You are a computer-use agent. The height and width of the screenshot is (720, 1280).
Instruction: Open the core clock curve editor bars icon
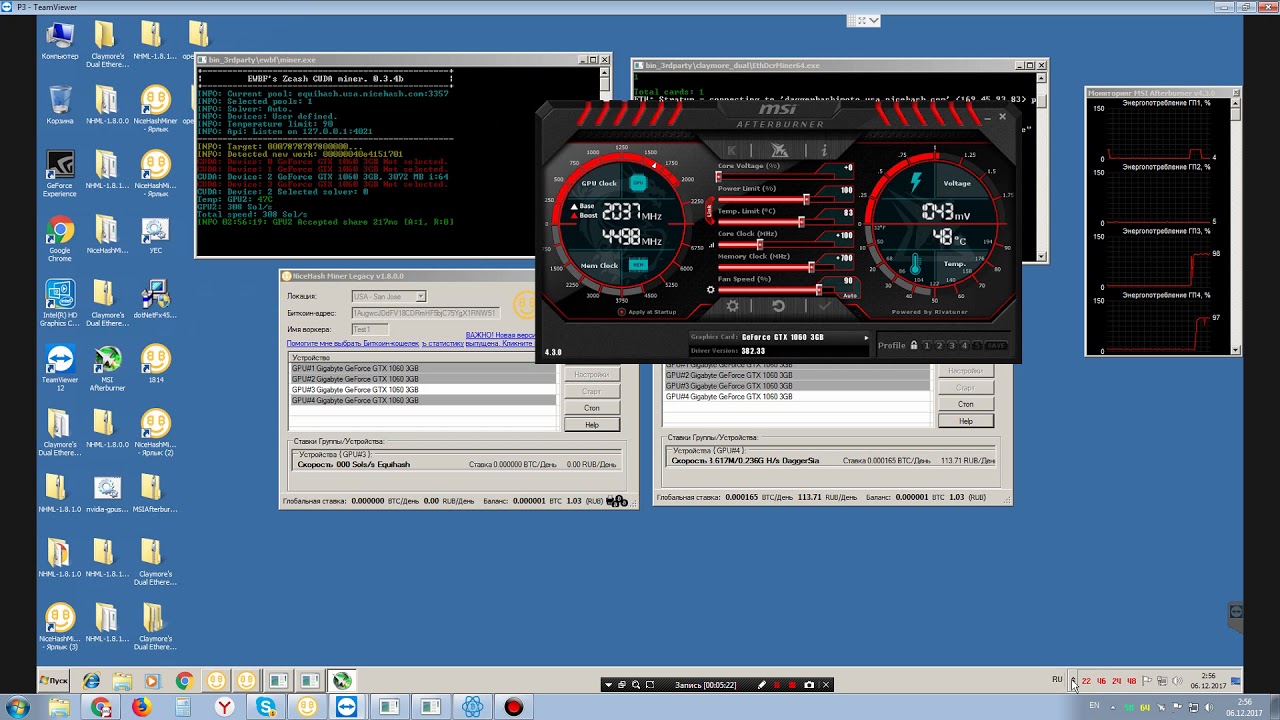click(x=711, y=245)
